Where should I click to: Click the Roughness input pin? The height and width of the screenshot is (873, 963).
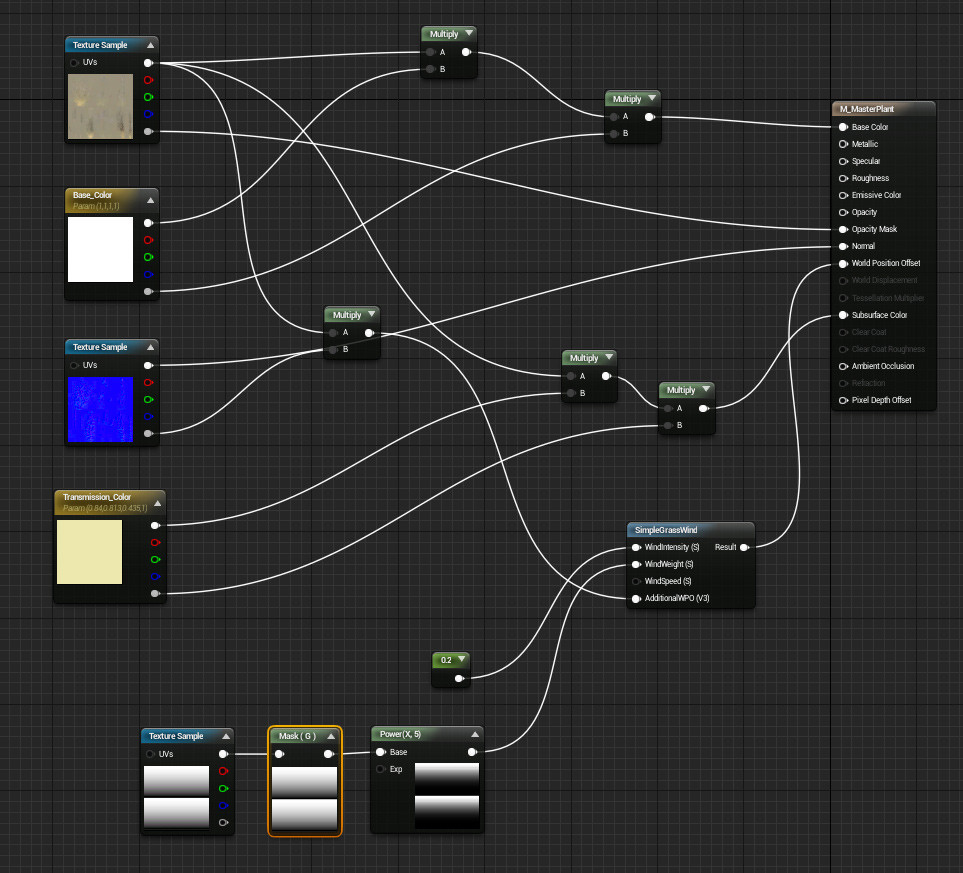click(843, 178)
